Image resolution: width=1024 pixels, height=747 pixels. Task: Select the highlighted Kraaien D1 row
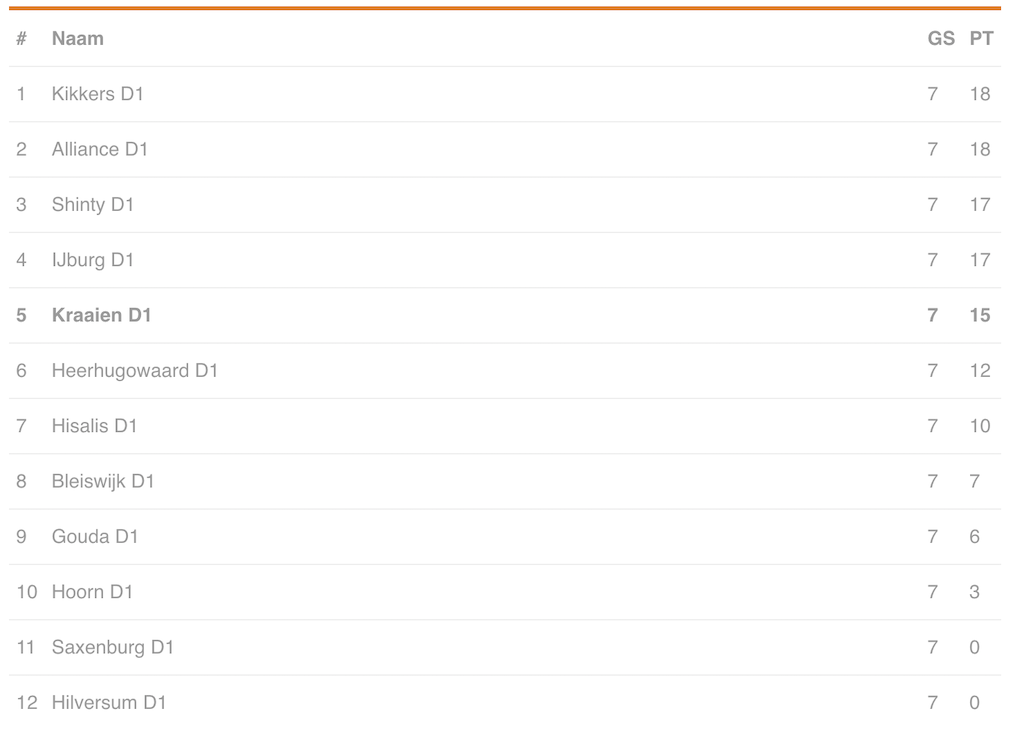point(102,315)
